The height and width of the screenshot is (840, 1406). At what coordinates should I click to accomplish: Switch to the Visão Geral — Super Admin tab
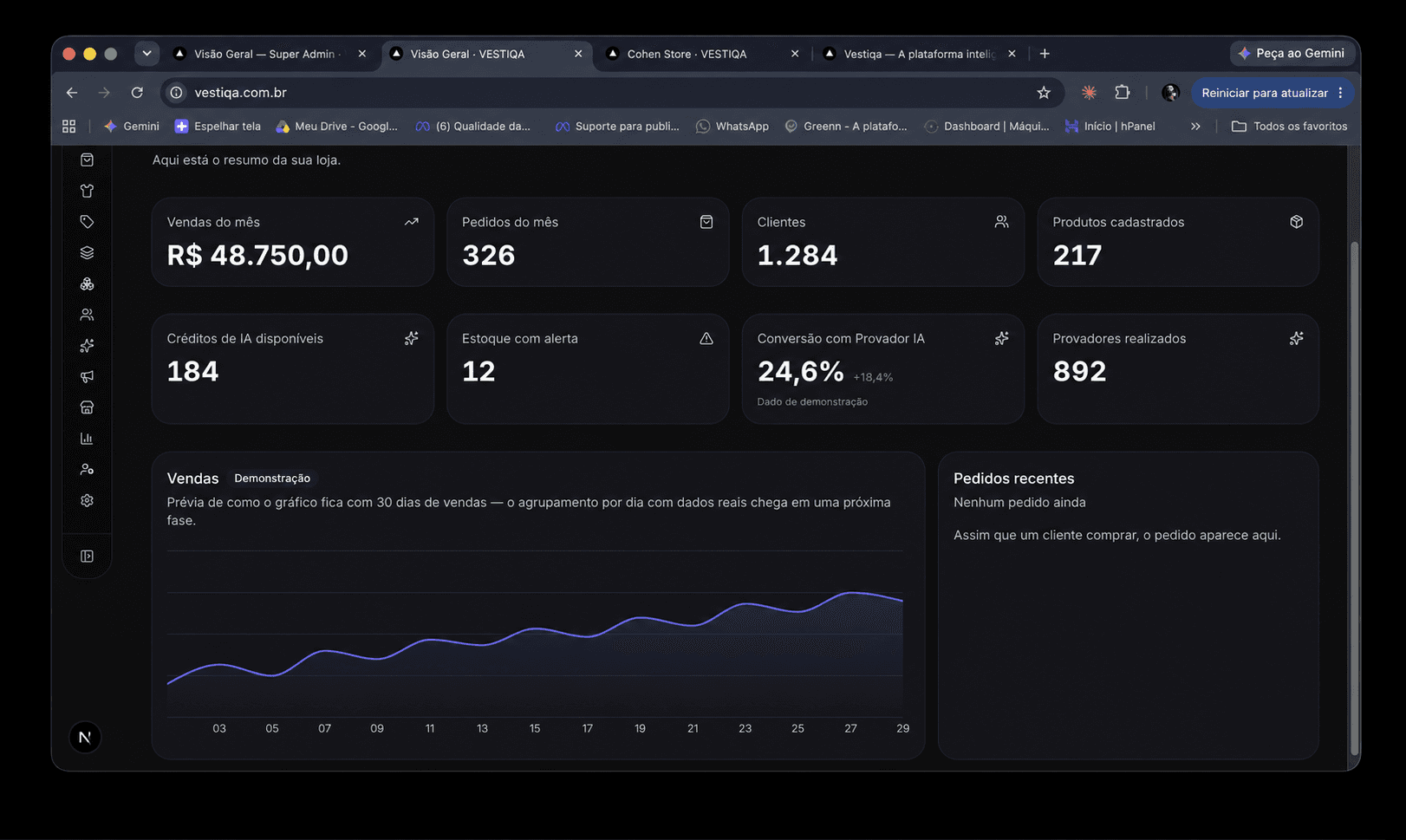tap(270, 54)
